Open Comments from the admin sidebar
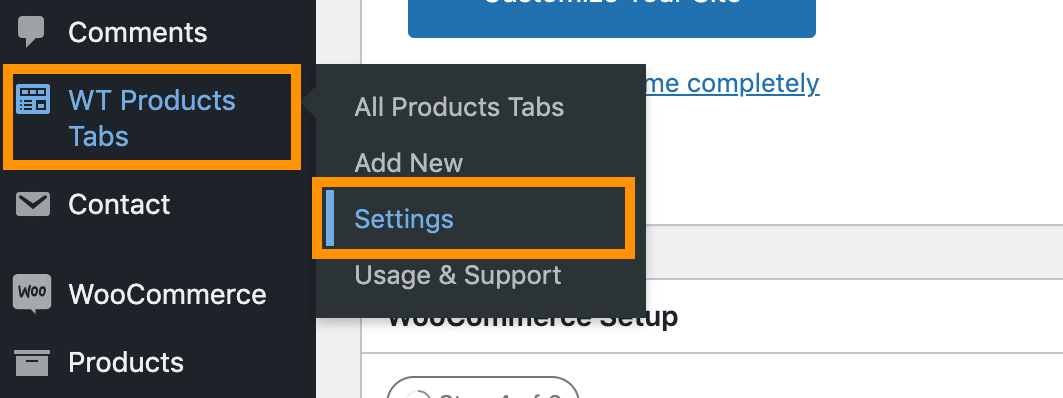 pyautogui.click(x=138, y=33)
